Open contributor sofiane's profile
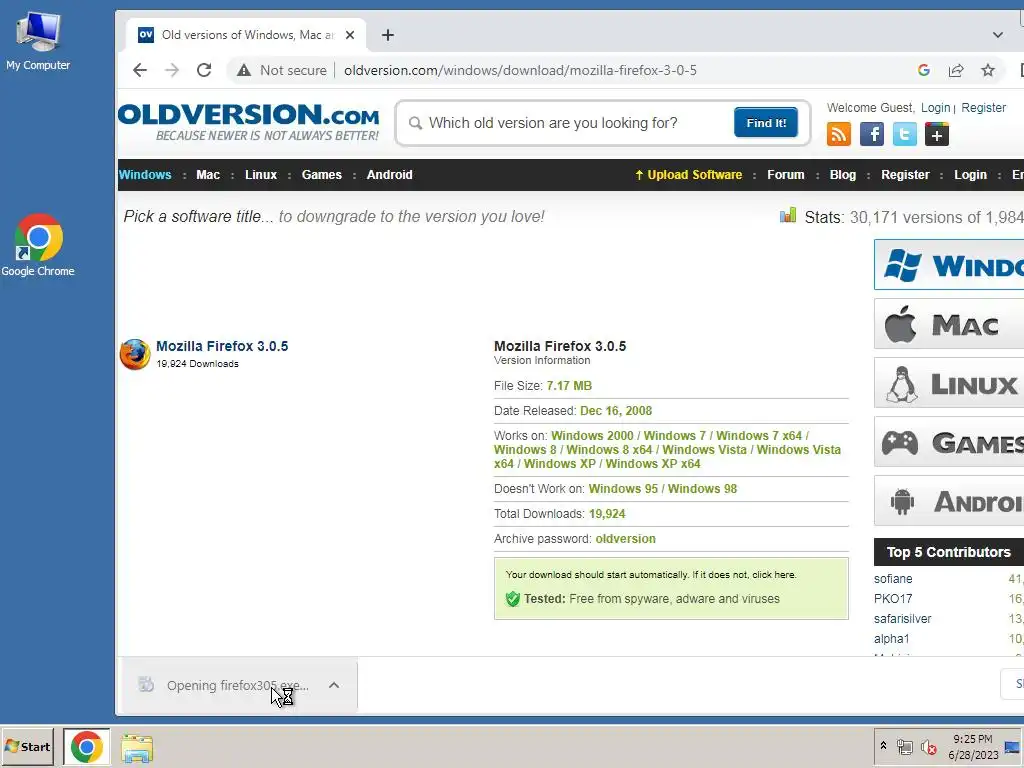Viewport: 1024px width, 768px height. (893, 579)
